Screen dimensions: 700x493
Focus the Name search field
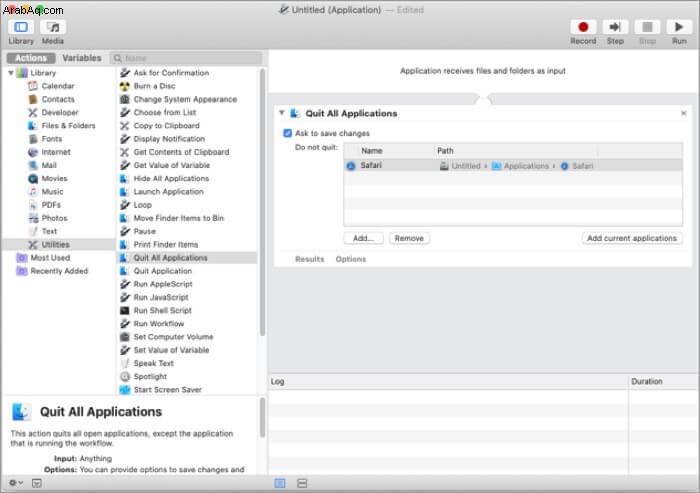pyautogui.click(x=186, y=58)
